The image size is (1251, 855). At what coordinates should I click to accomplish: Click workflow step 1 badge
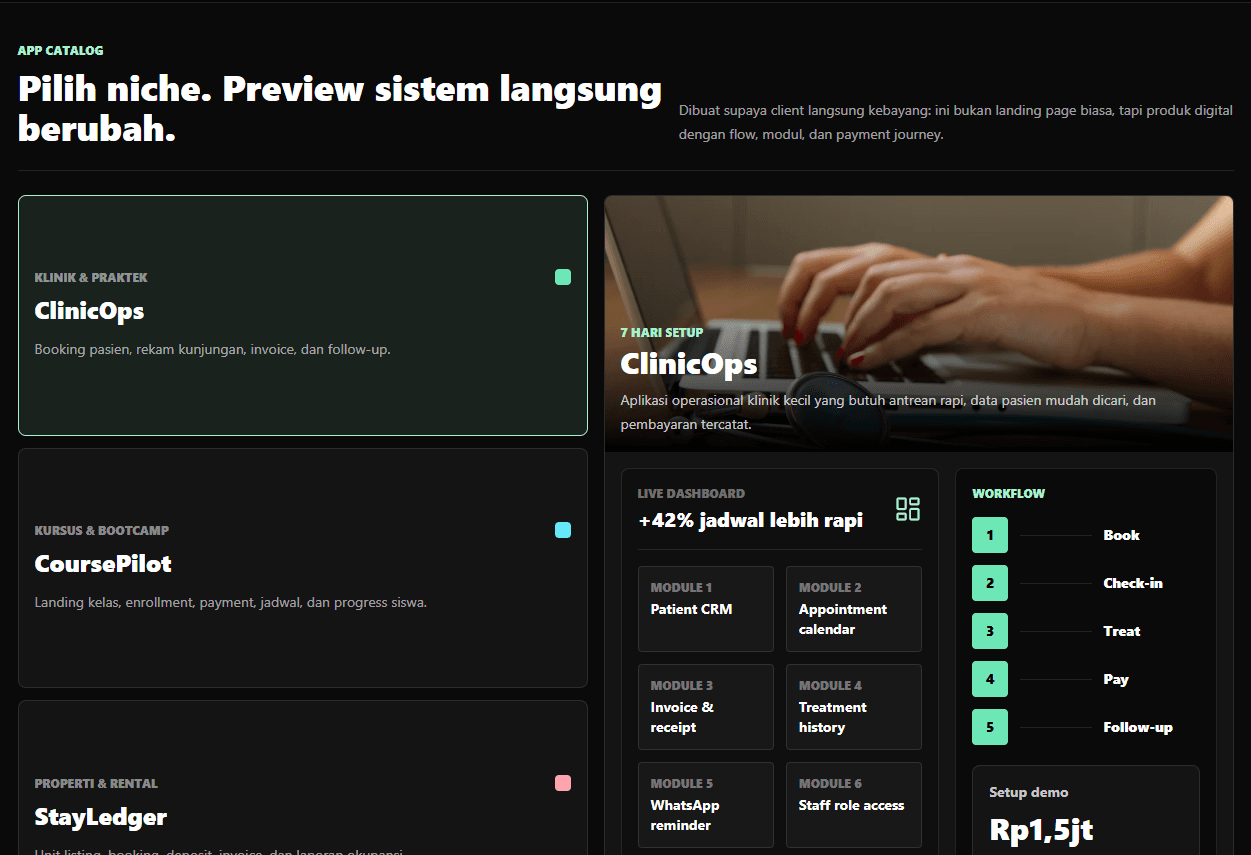click(990, 535)
